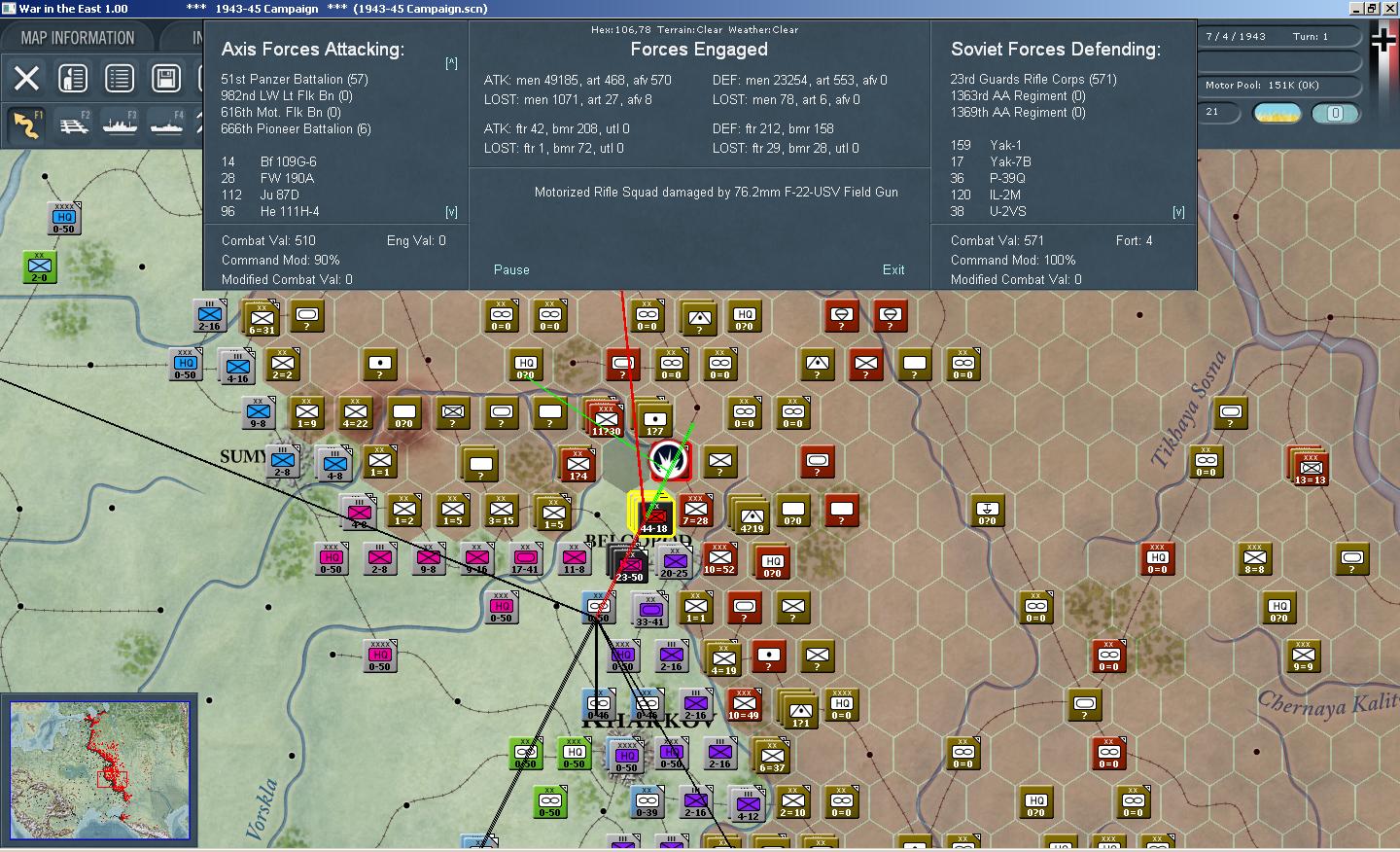Click the 666th Pioneer Battalion entry
1400x852 pixels.
[296, 128]
